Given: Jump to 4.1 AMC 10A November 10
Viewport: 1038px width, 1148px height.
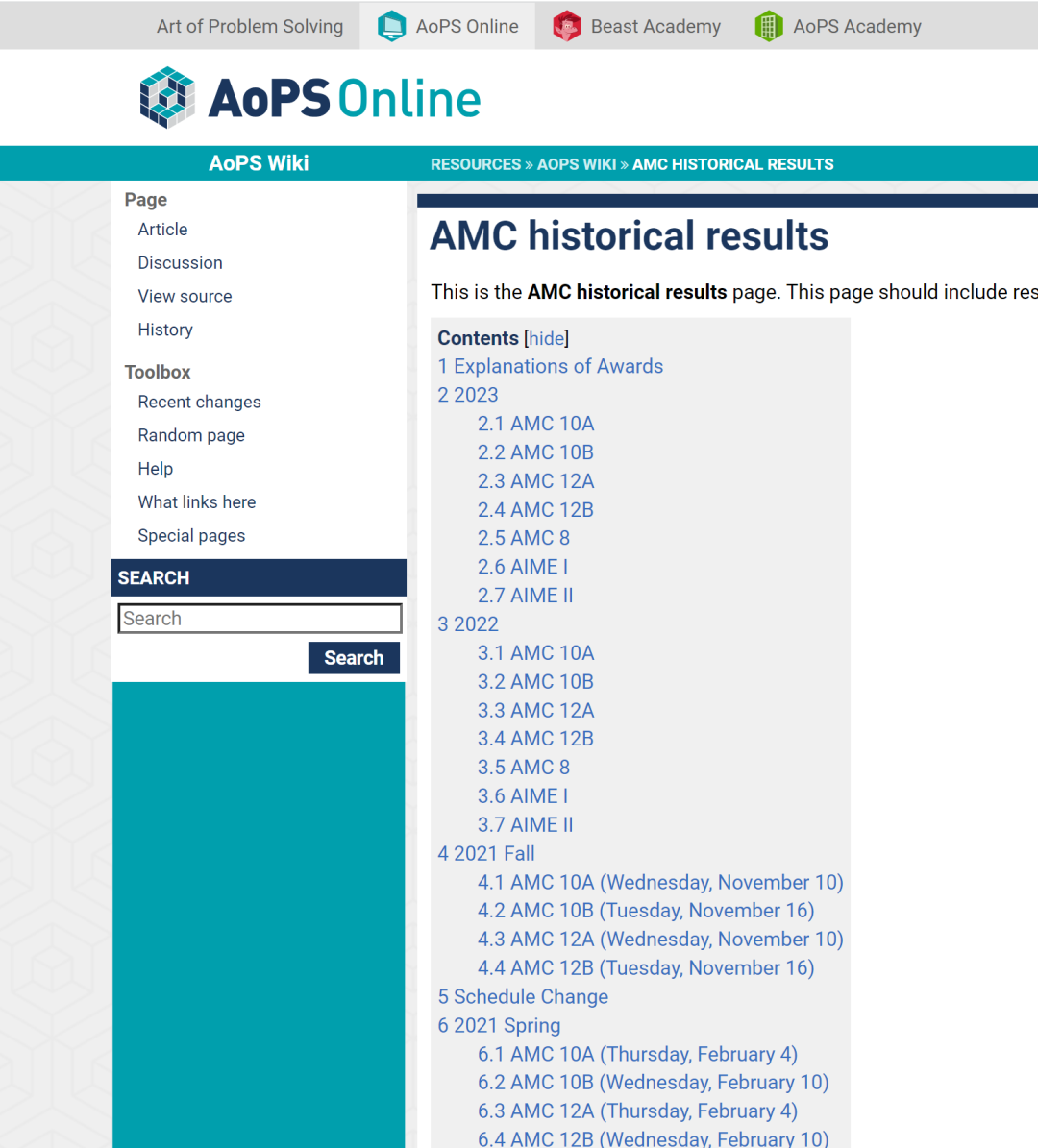Looking at the screenshot, I should [660, 882].
